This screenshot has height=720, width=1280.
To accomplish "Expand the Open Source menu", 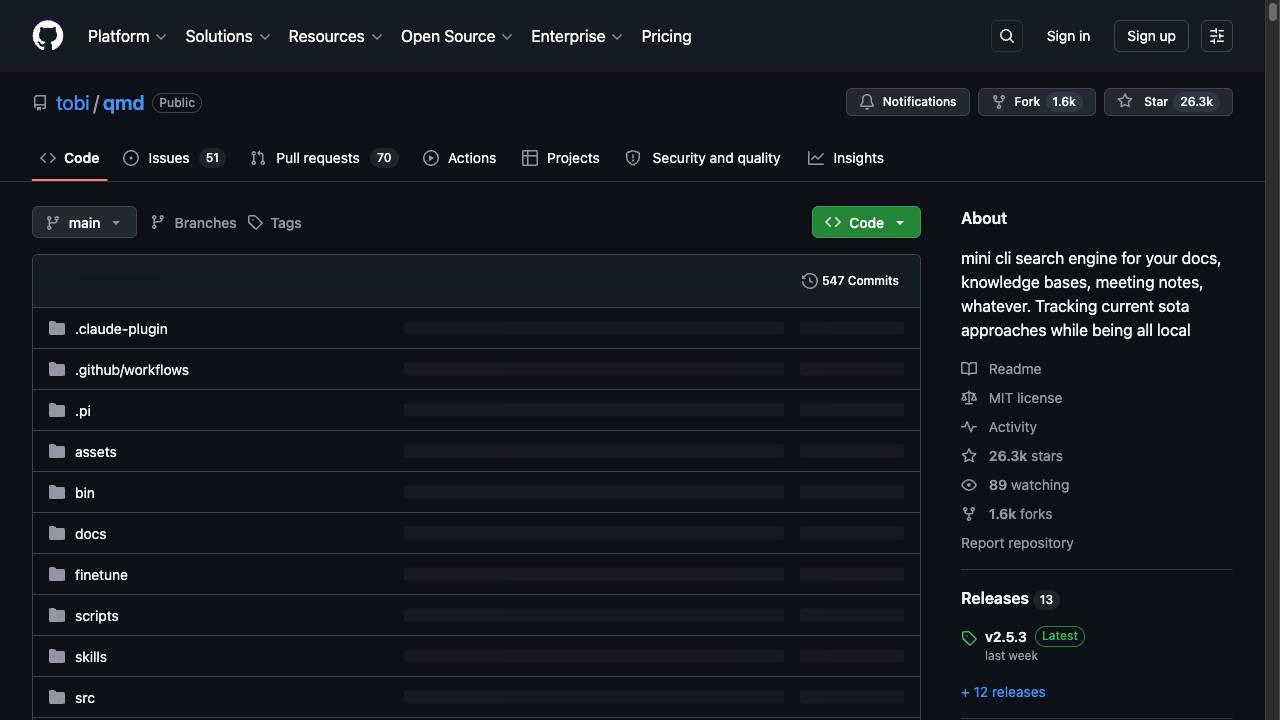I will 457,36.
